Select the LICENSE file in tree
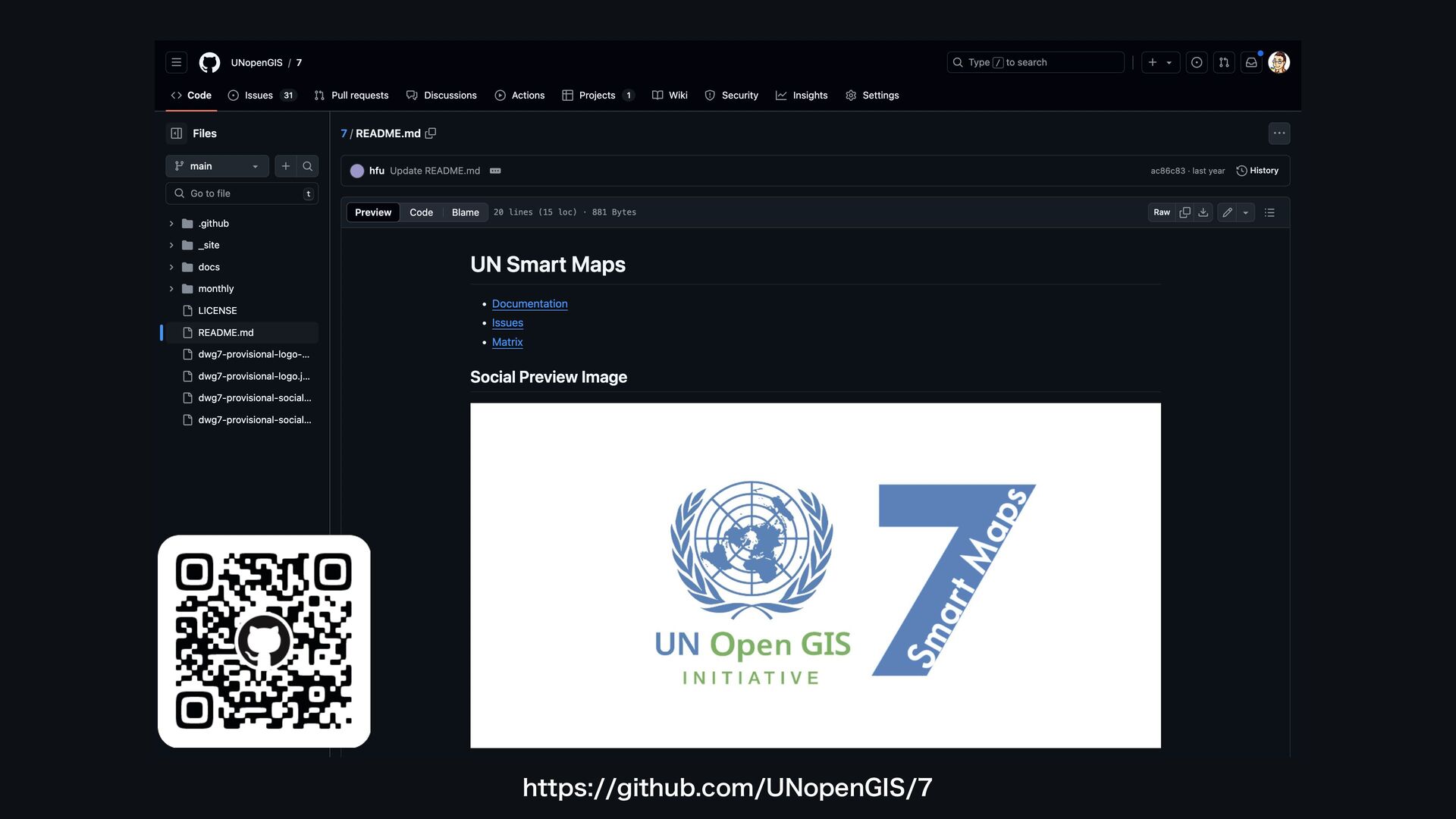1456x819 pixels. tap(218, 311)
